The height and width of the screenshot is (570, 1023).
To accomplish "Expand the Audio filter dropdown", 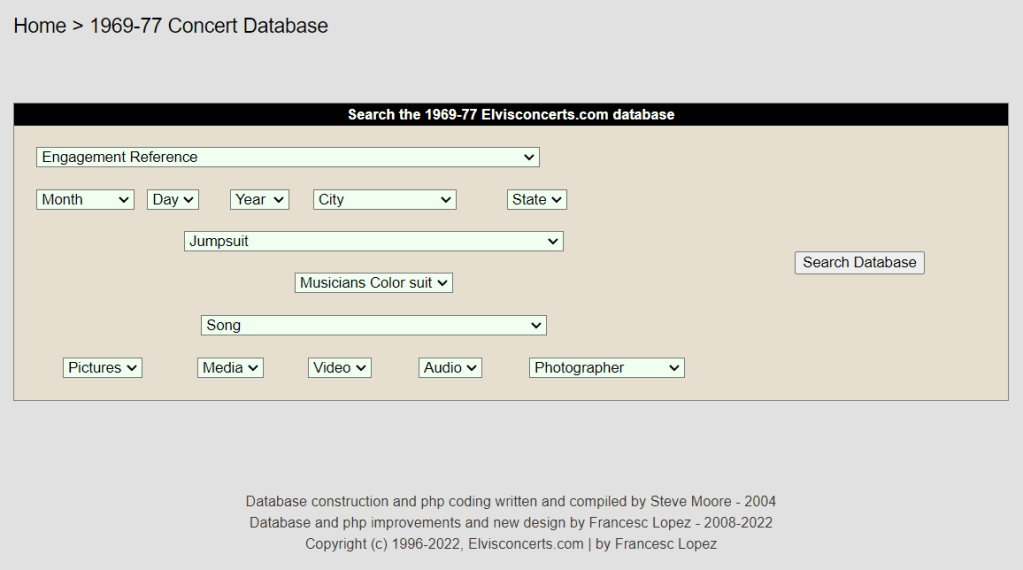I will (x=450, y=368).
